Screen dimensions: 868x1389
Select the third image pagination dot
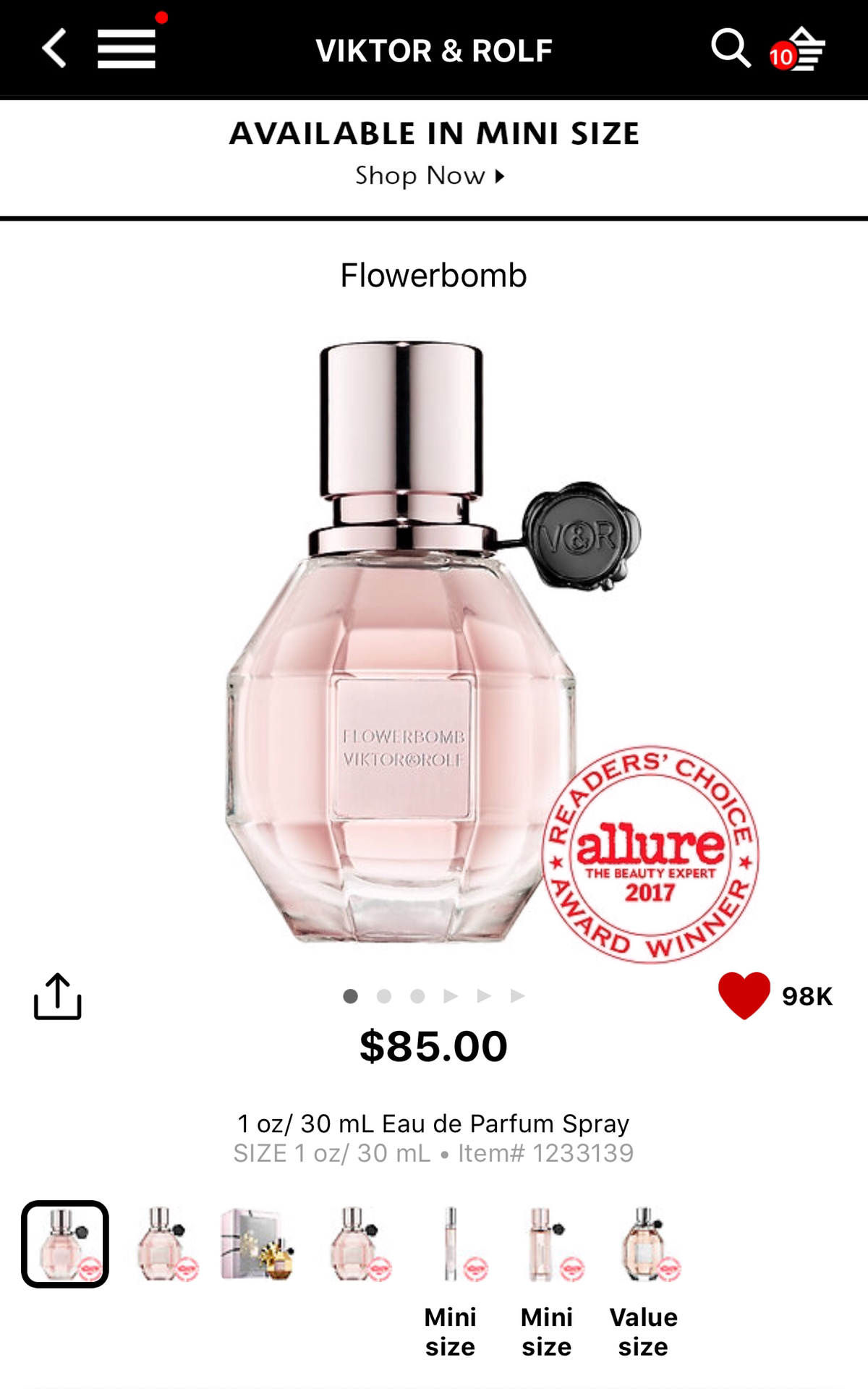tap(417, 996)
